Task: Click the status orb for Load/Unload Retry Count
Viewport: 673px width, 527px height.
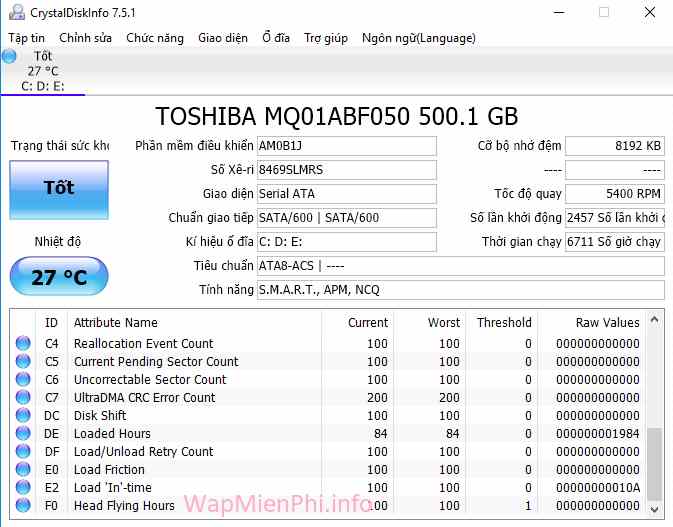Action: click(x=23, y=451)
